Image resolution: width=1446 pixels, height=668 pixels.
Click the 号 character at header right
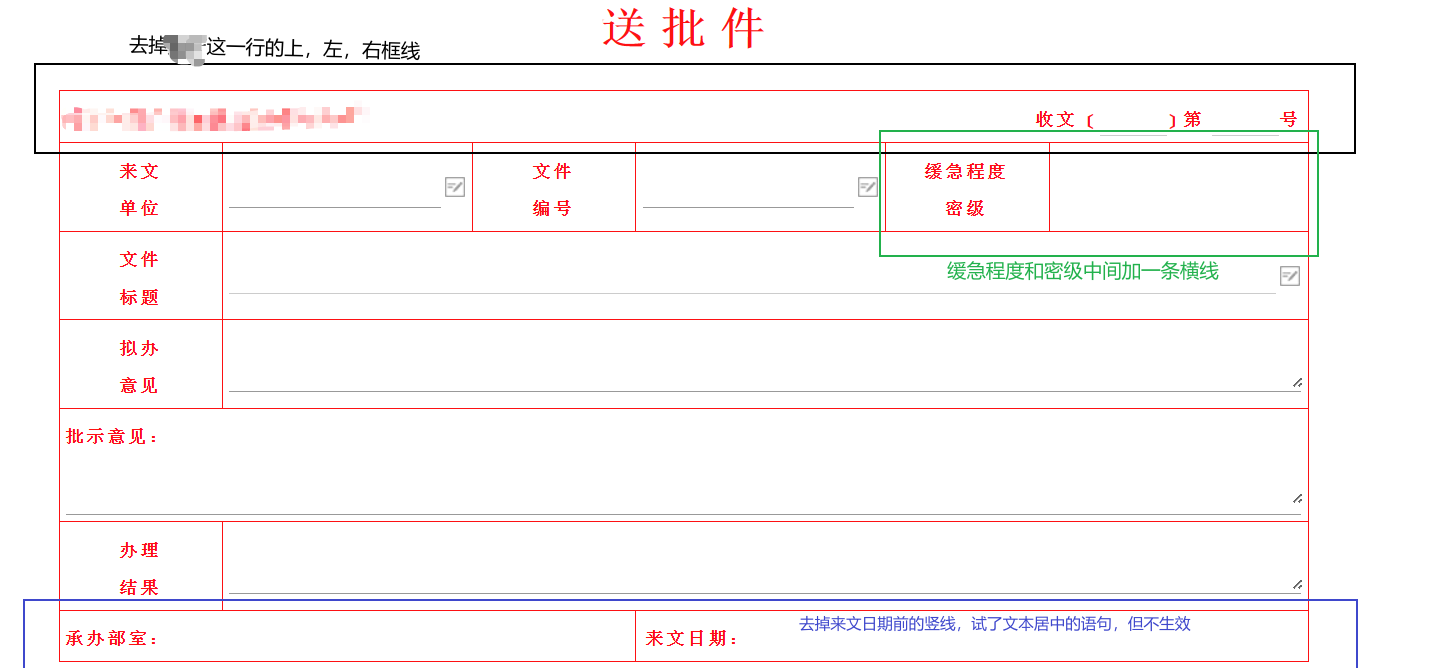(x=1289, y=119)
